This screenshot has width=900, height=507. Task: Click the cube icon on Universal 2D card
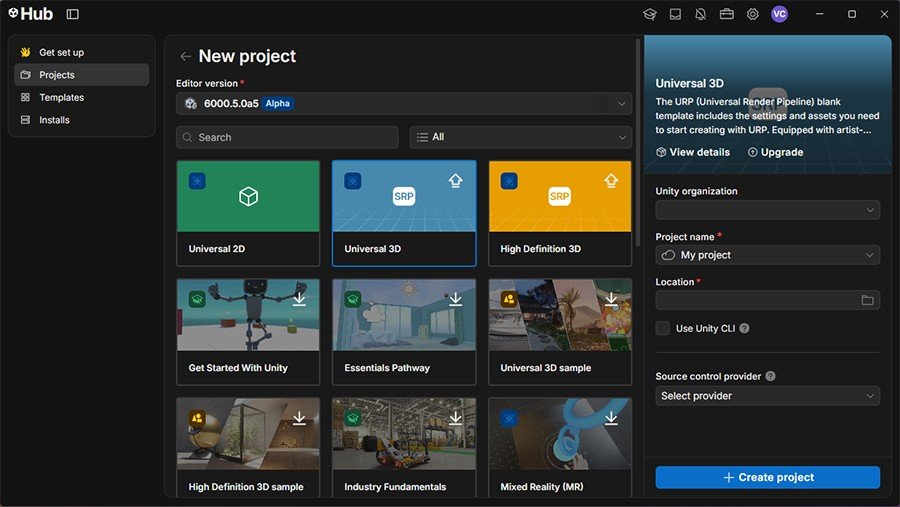tap(248, 196)
